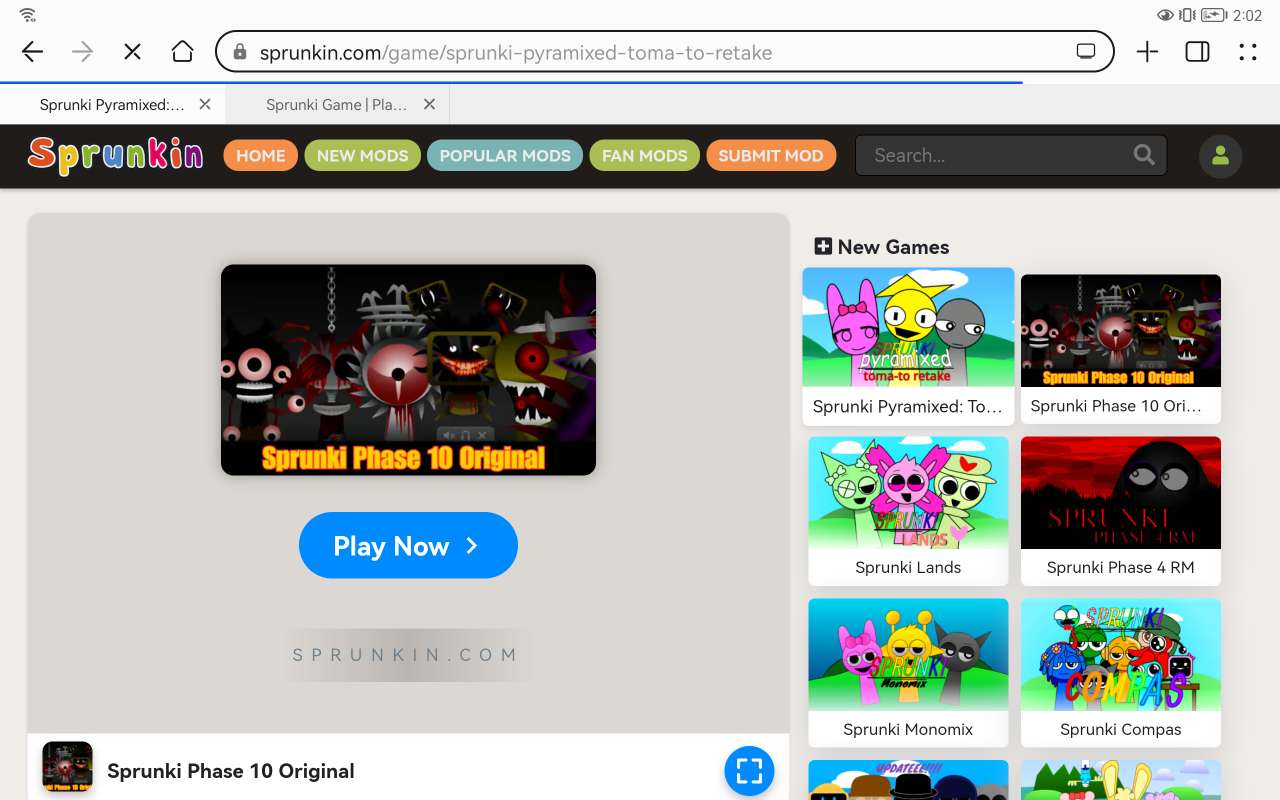Open a new tab with plus icon
1280x800 pixels.
click(x=1147, y=52)
